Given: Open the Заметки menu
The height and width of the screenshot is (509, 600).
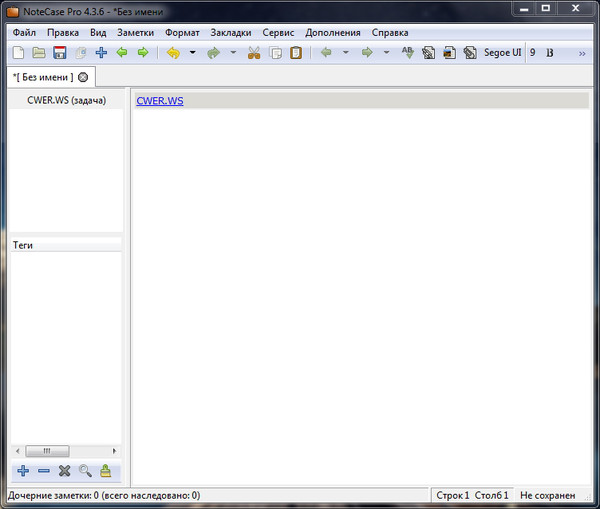Looking at the screenshot, I should point(135,32).
